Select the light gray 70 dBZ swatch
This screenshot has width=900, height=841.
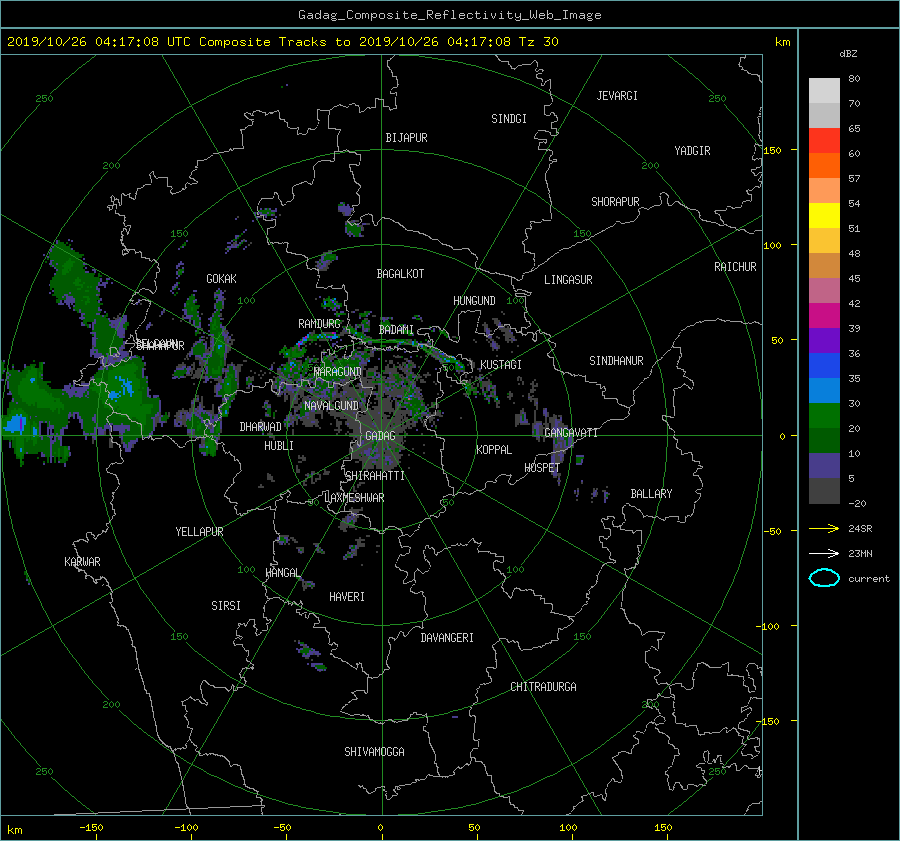pos(824,91)
